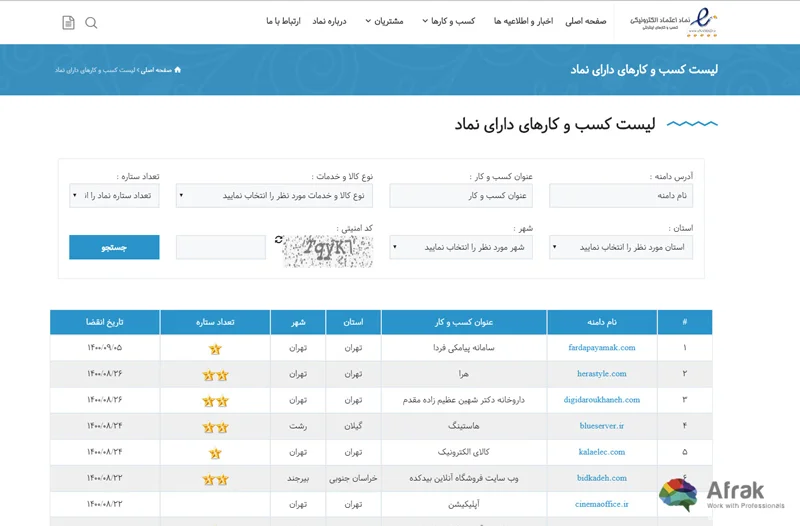
Task: Open fardapayamak.com link
Action: coord(602,347)
